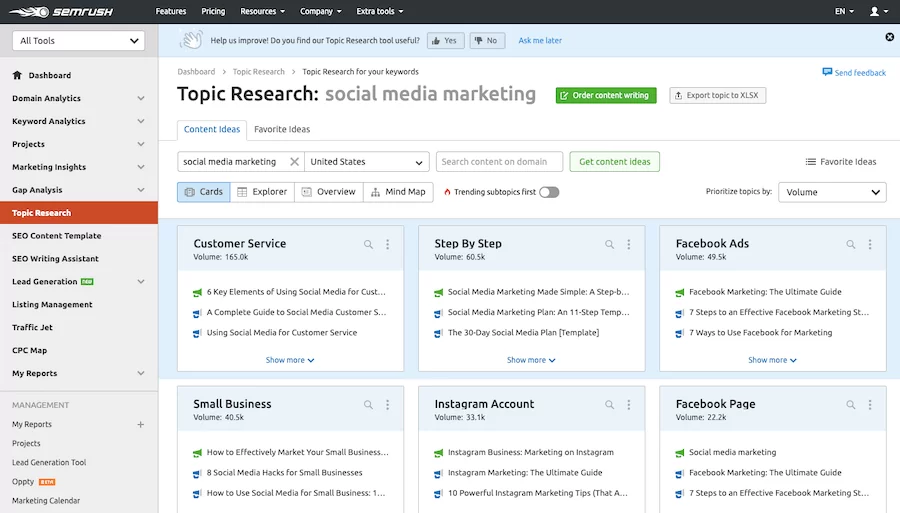Switch to Overview view
The image size is (900, 513).
tap(329, 192)
